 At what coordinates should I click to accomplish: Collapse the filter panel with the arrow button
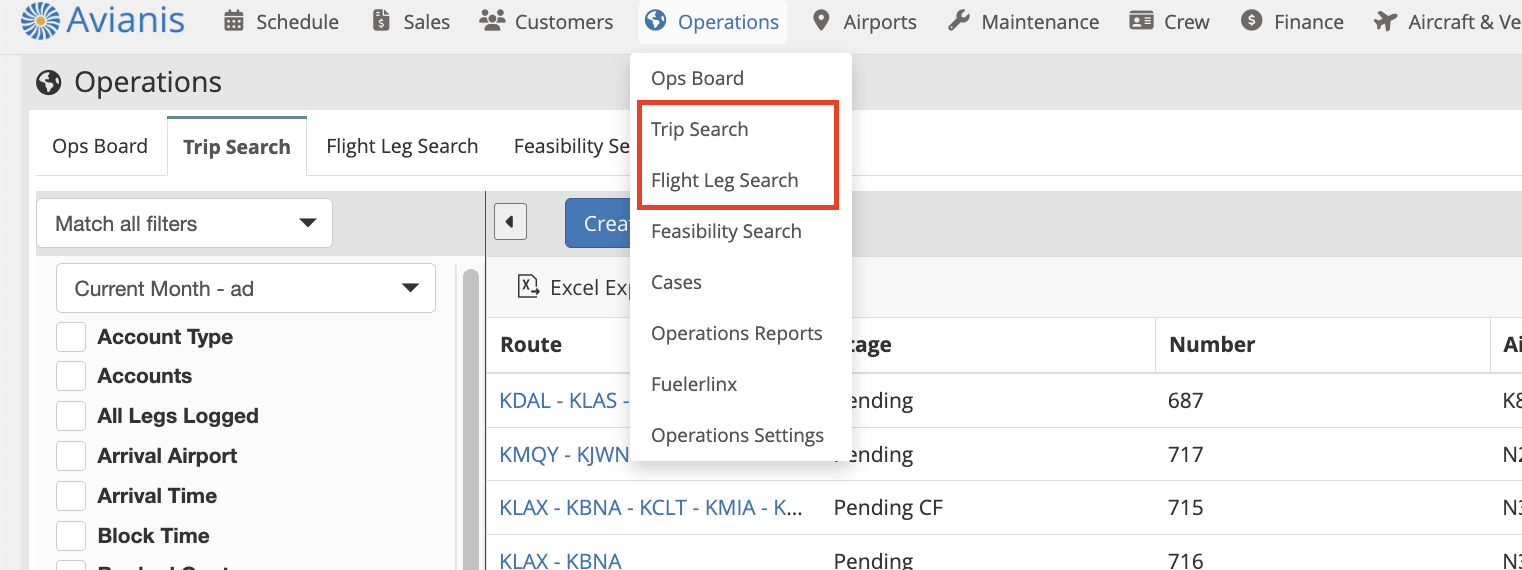510,222
